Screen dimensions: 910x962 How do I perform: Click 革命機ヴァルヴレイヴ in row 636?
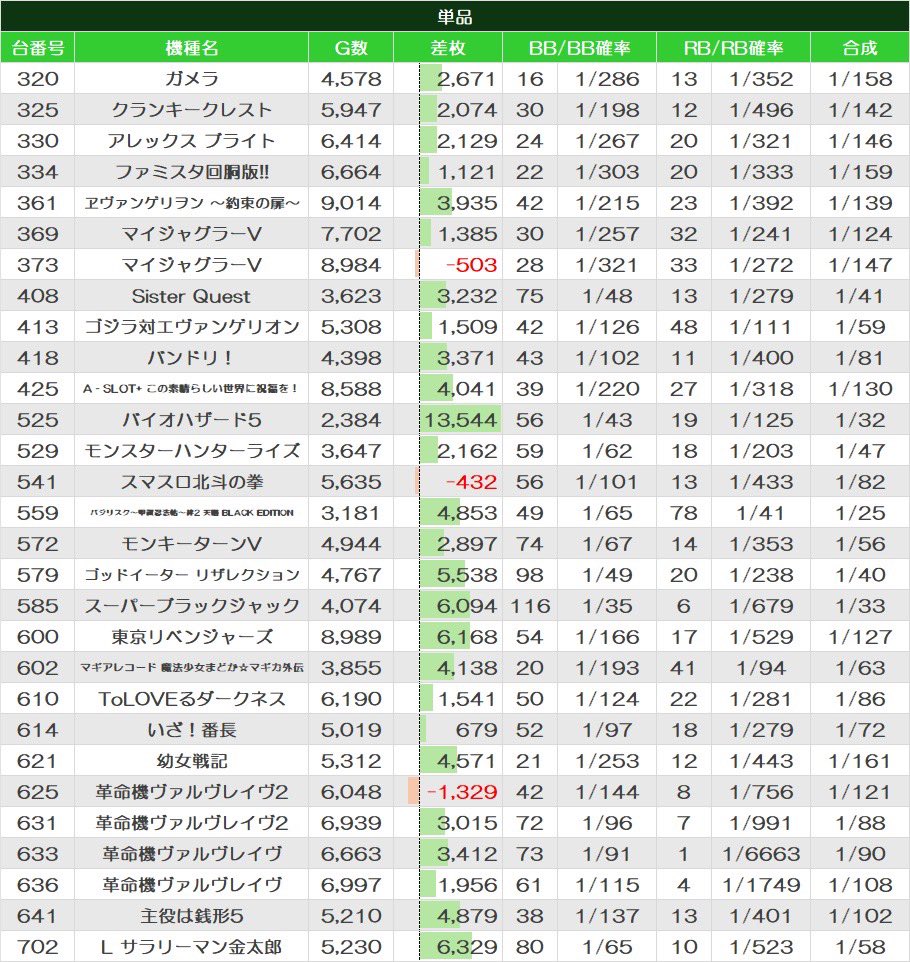point(191,884)
